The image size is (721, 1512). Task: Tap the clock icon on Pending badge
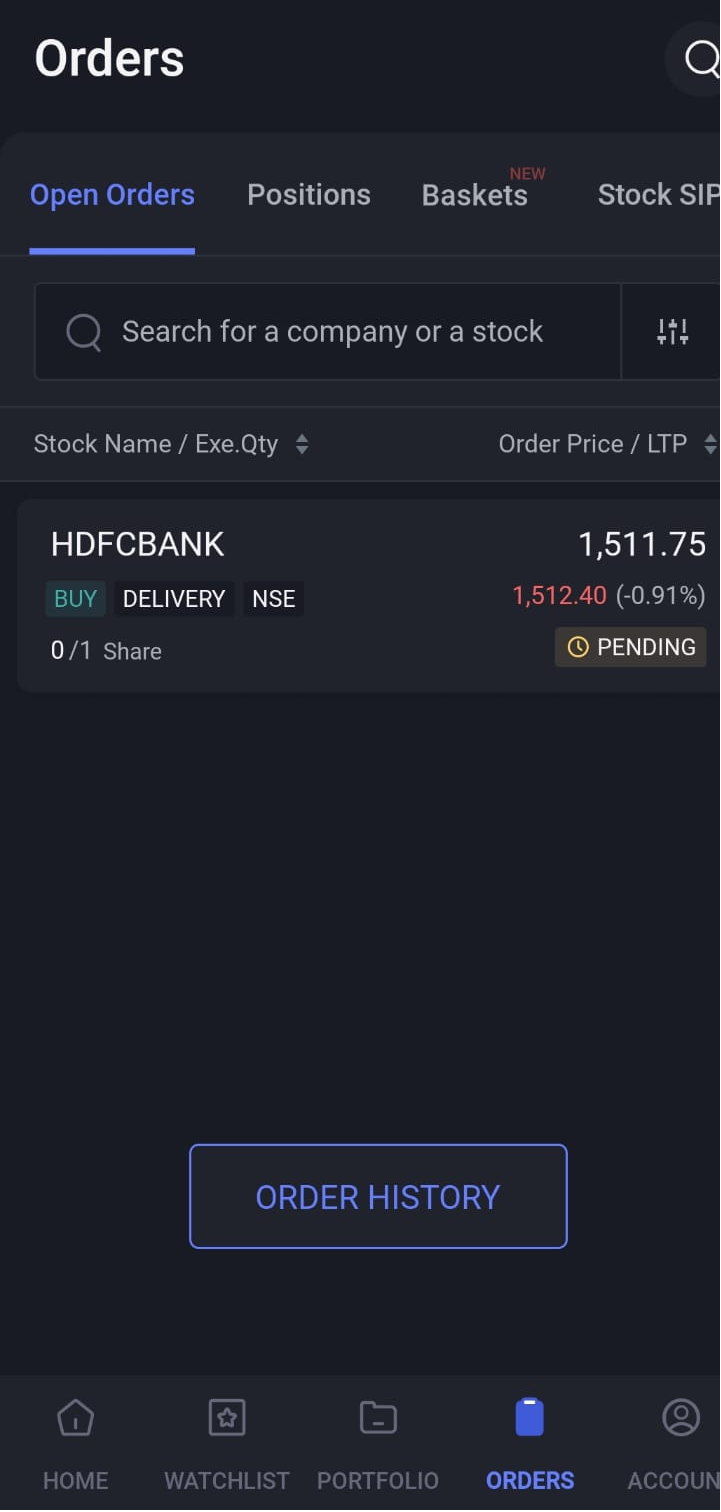click(578, 647)
